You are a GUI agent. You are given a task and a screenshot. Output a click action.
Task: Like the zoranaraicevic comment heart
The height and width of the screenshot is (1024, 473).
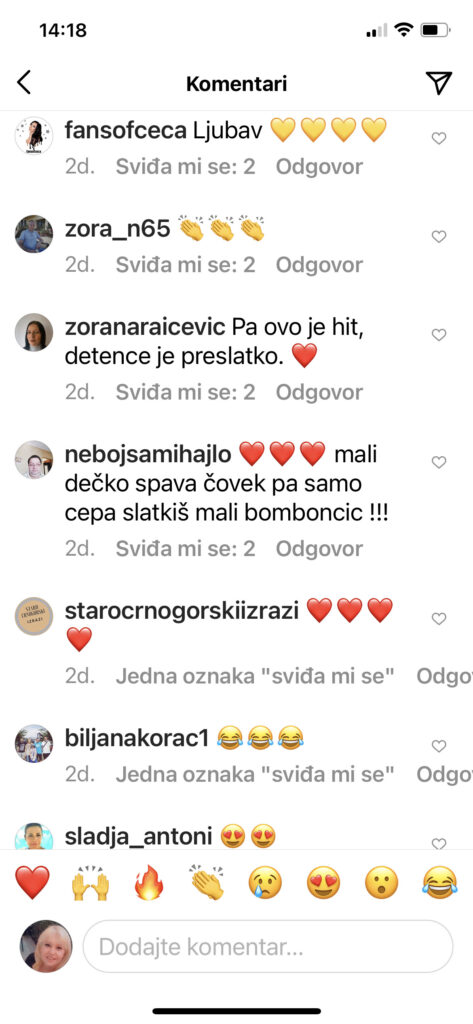(439, 334)
